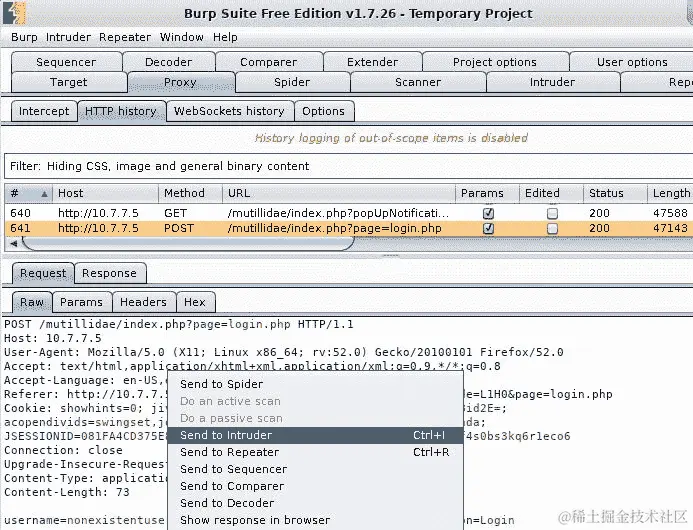Click status 200 in row 640

[x=599, y=214]
